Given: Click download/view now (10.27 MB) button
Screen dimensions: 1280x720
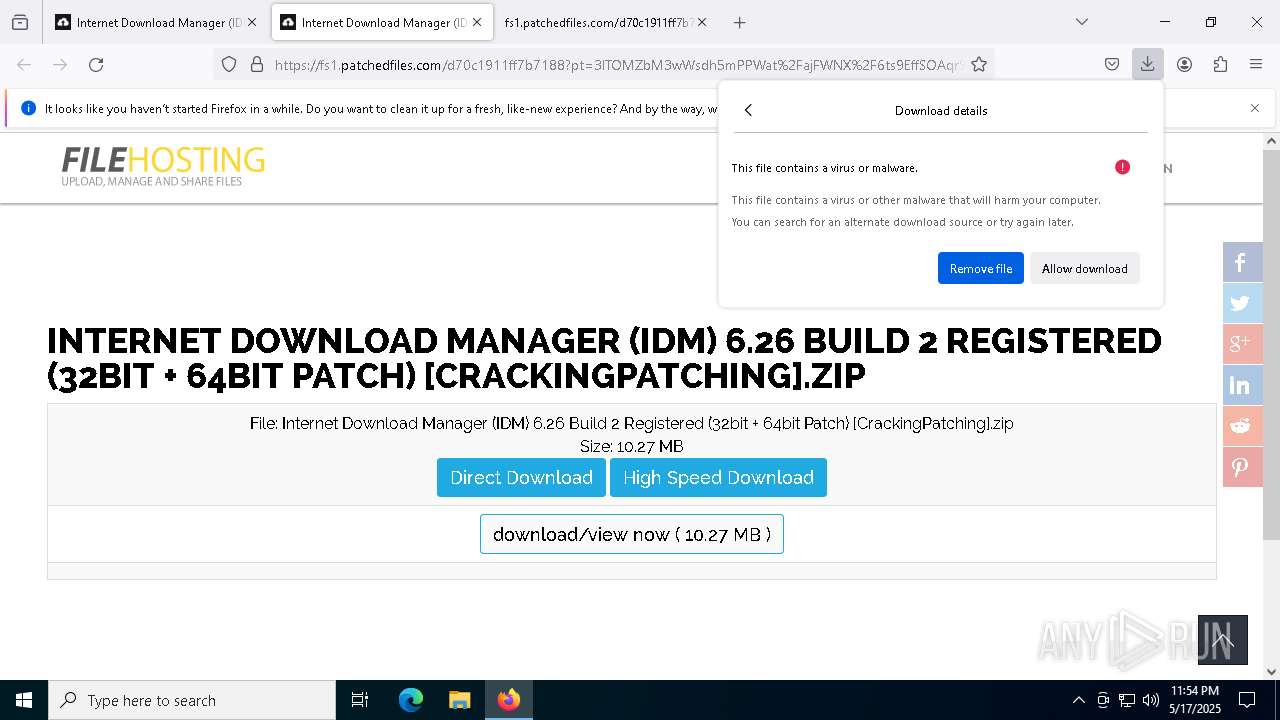Looking at the screenshot, I should pyautogui.click(x=632, y=534).
